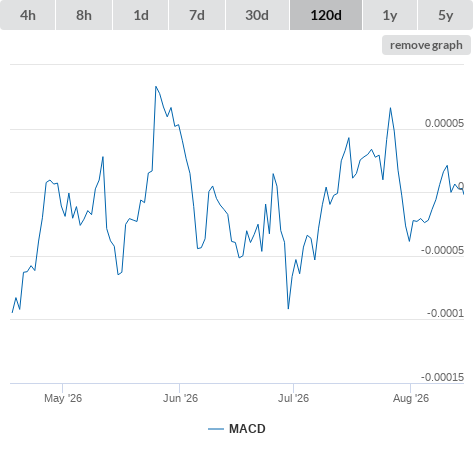Open the 5y time range tab
474x455 pixels.
pyautogui.click(x=446, y=15)
